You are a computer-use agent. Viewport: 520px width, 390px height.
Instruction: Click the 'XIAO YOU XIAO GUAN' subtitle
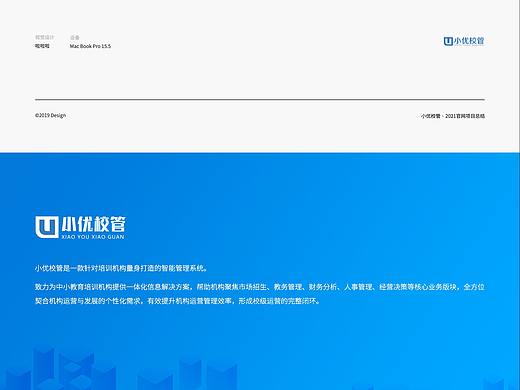pyautogui.click(x=93, y=237)
